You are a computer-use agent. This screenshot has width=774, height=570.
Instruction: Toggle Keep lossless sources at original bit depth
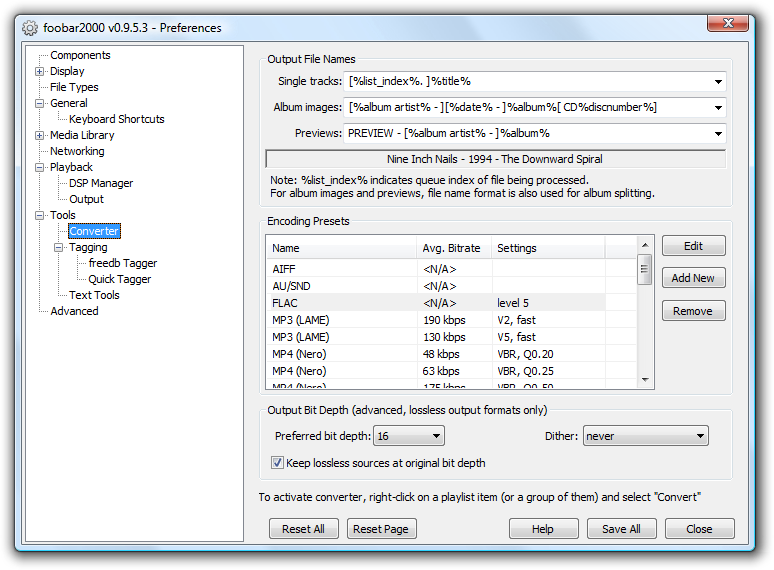278,463
